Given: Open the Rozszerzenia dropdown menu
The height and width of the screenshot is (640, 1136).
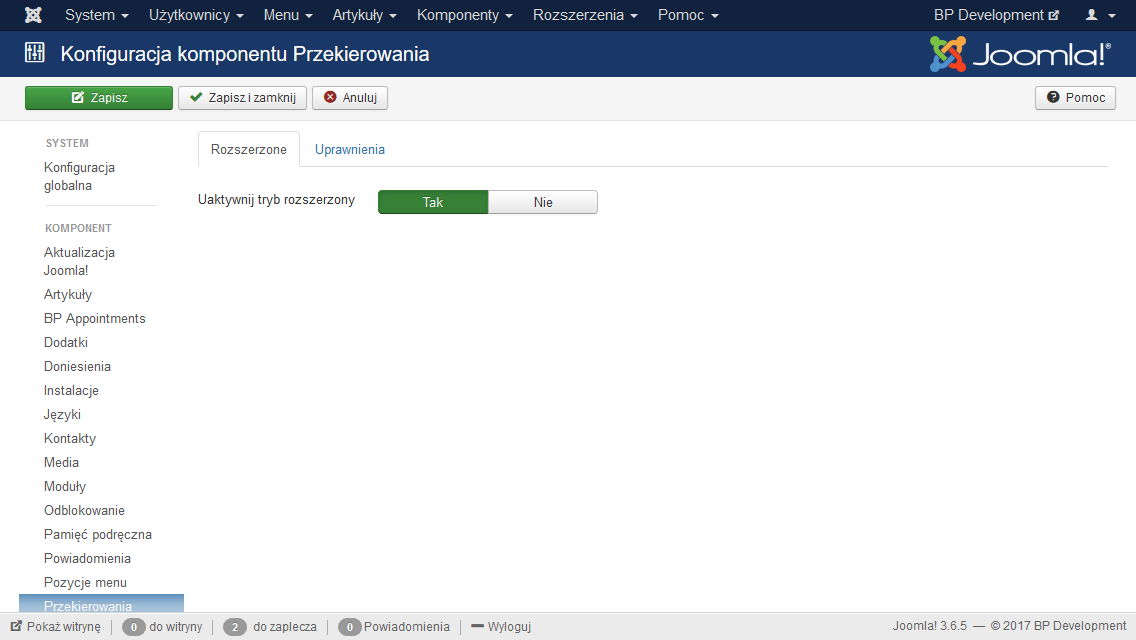Looking at the screenshot, I should (x=585, y=15).
